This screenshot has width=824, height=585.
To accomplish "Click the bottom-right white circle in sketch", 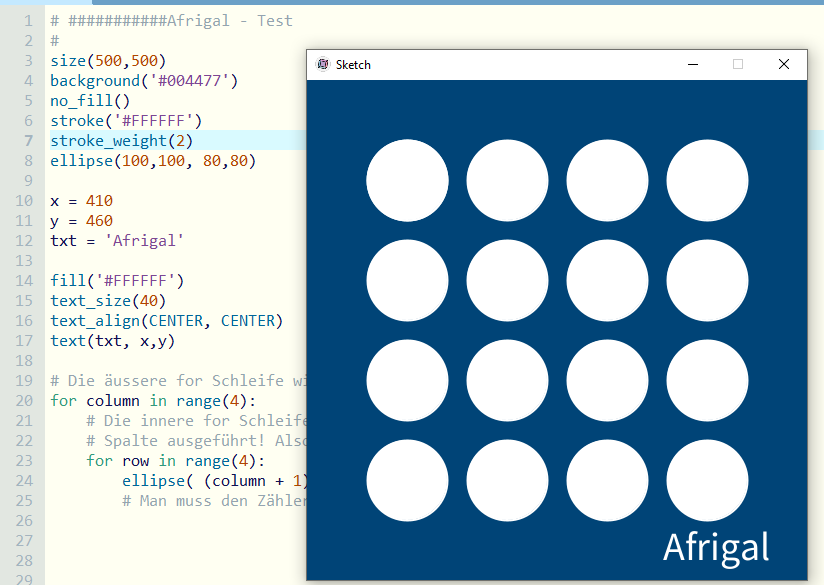I will click(707, 480).
